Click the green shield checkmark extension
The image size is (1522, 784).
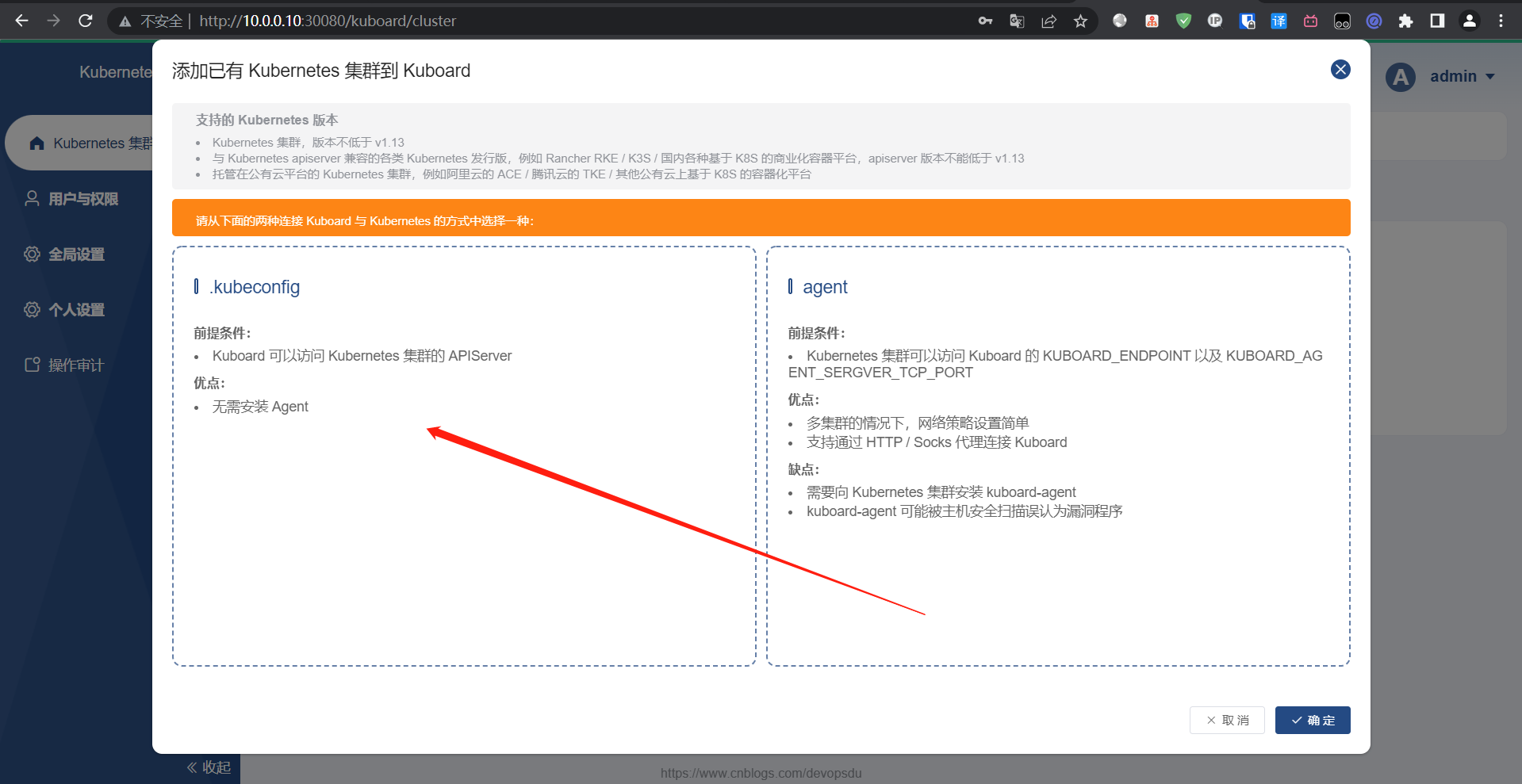point(1183,21)
